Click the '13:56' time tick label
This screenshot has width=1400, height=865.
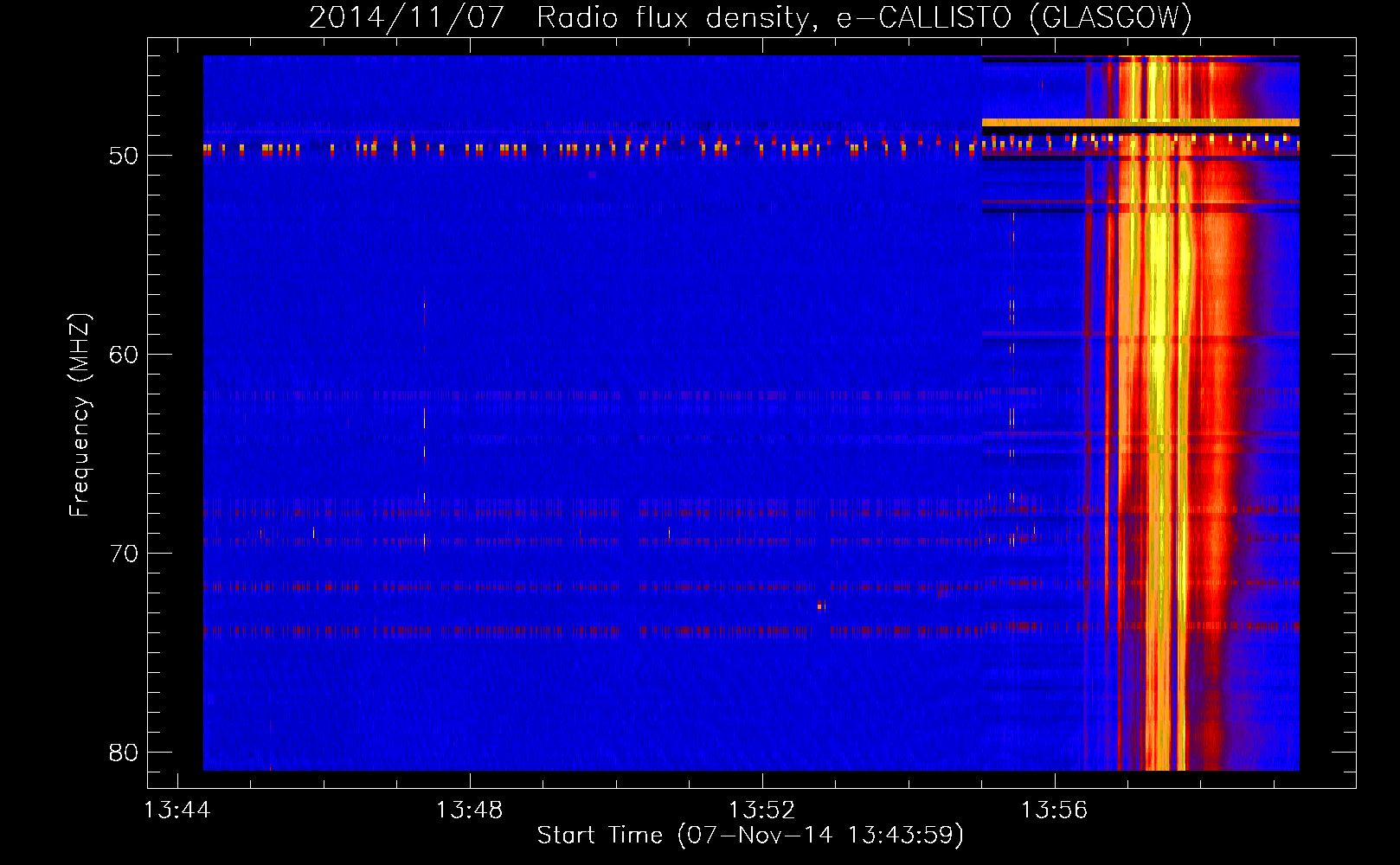click(1054, 811)
